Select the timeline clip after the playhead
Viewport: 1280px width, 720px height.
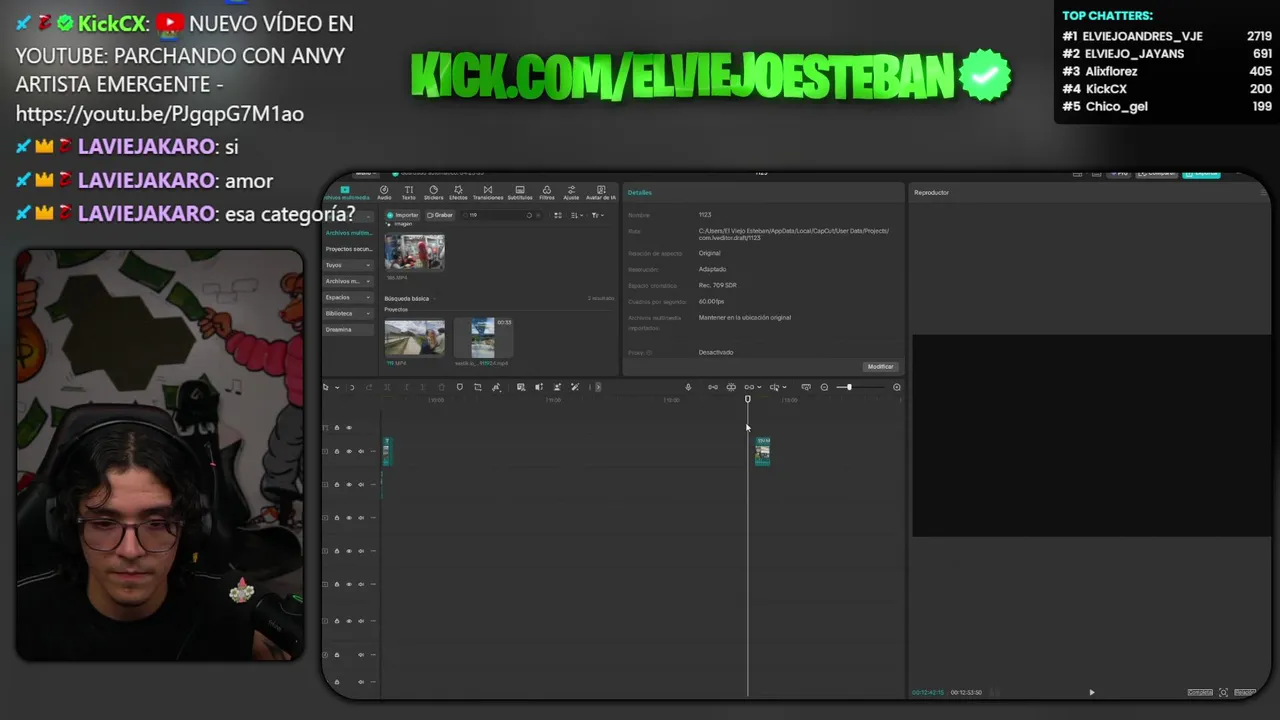click(x=762, y=451)
